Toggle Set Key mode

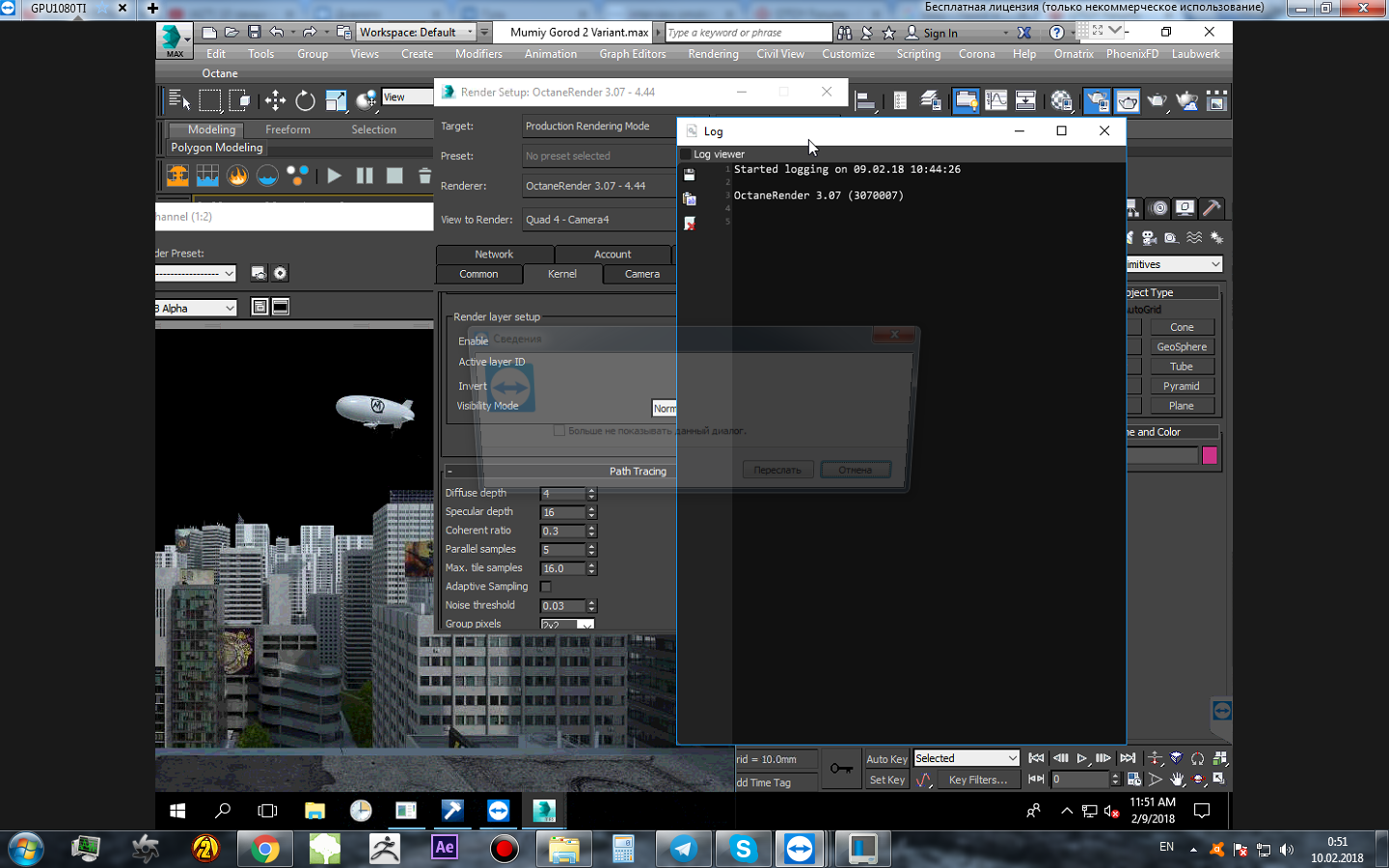886,779
